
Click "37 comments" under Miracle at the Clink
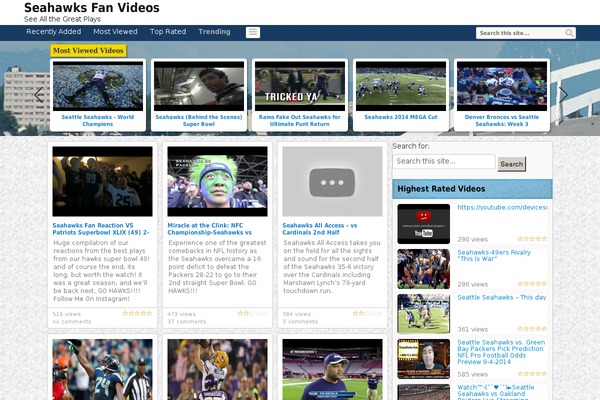(x=187, y=322)
